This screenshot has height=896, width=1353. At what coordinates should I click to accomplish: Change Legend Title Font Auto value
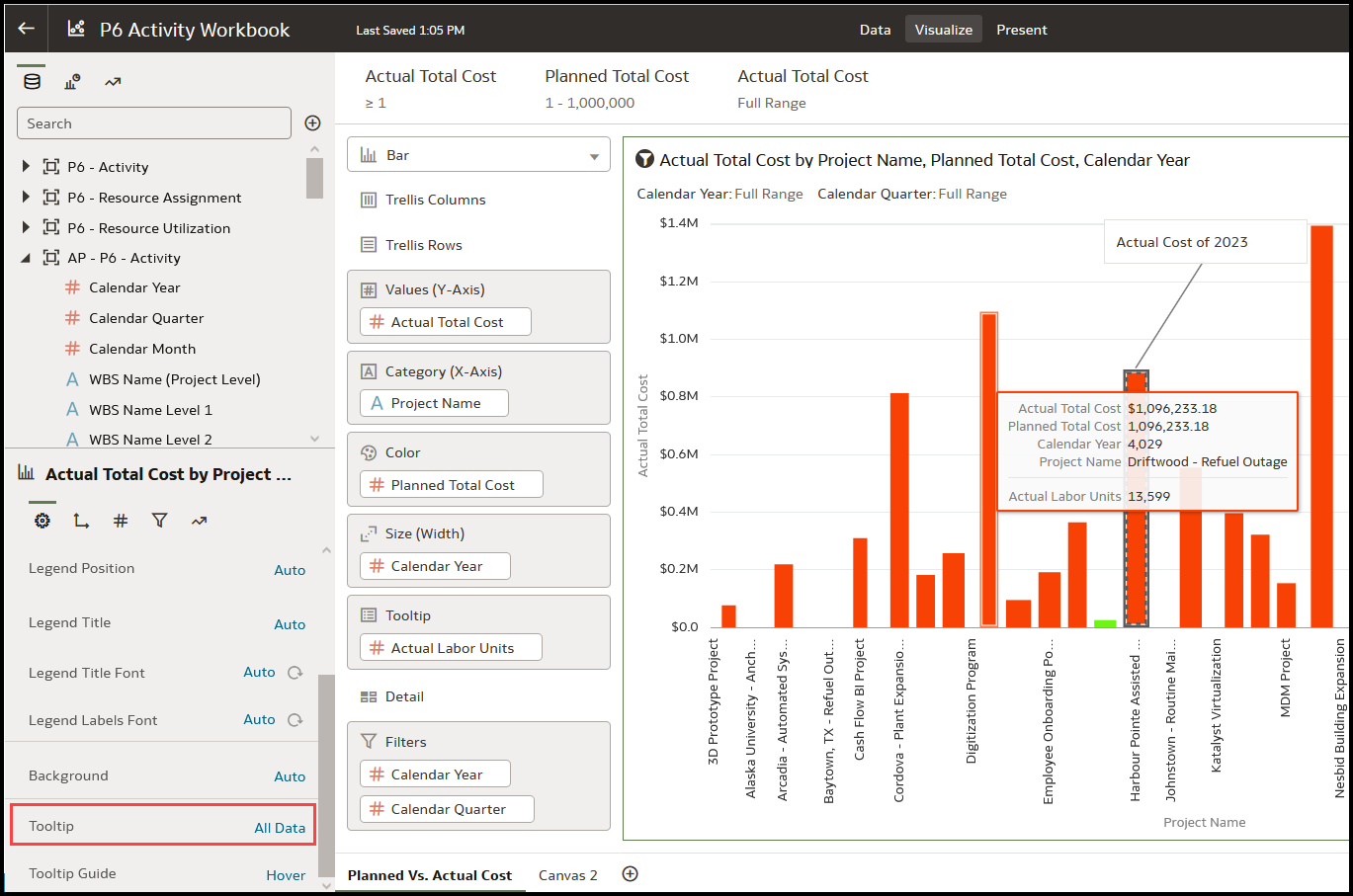259,672
